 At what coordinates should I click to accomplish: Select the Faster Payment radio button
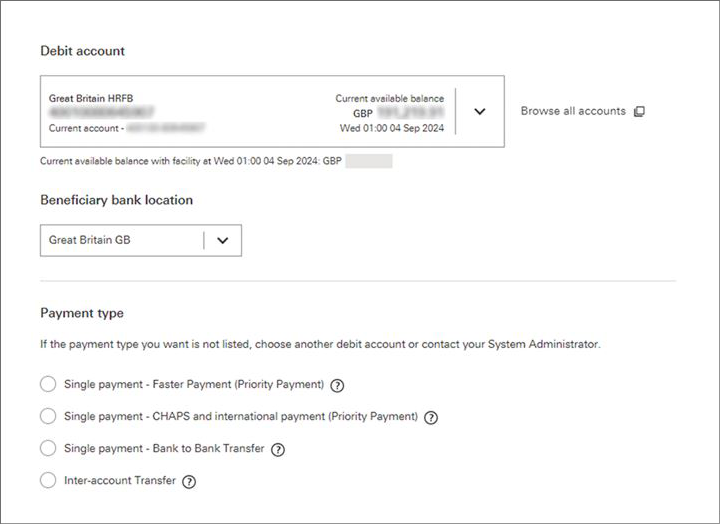[48, 384]
